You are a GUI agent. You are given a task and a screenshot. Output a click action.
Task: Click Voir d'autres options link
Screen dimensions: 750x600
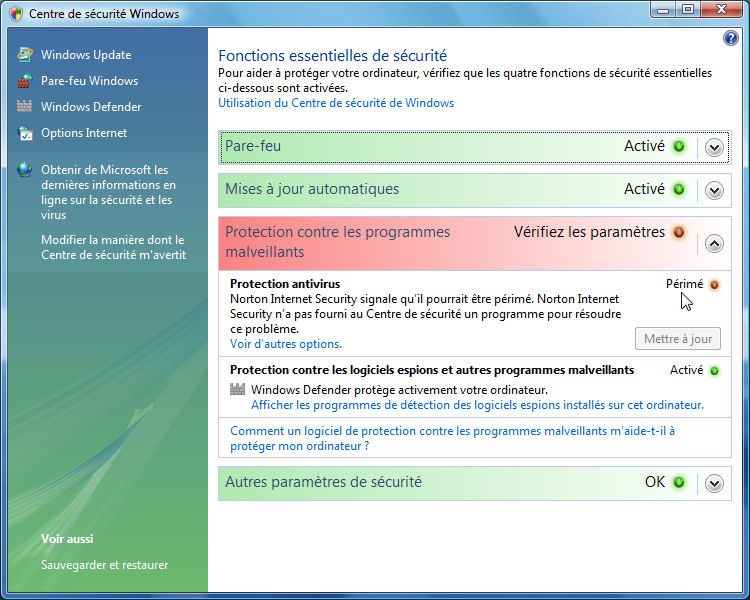(286, 344)
